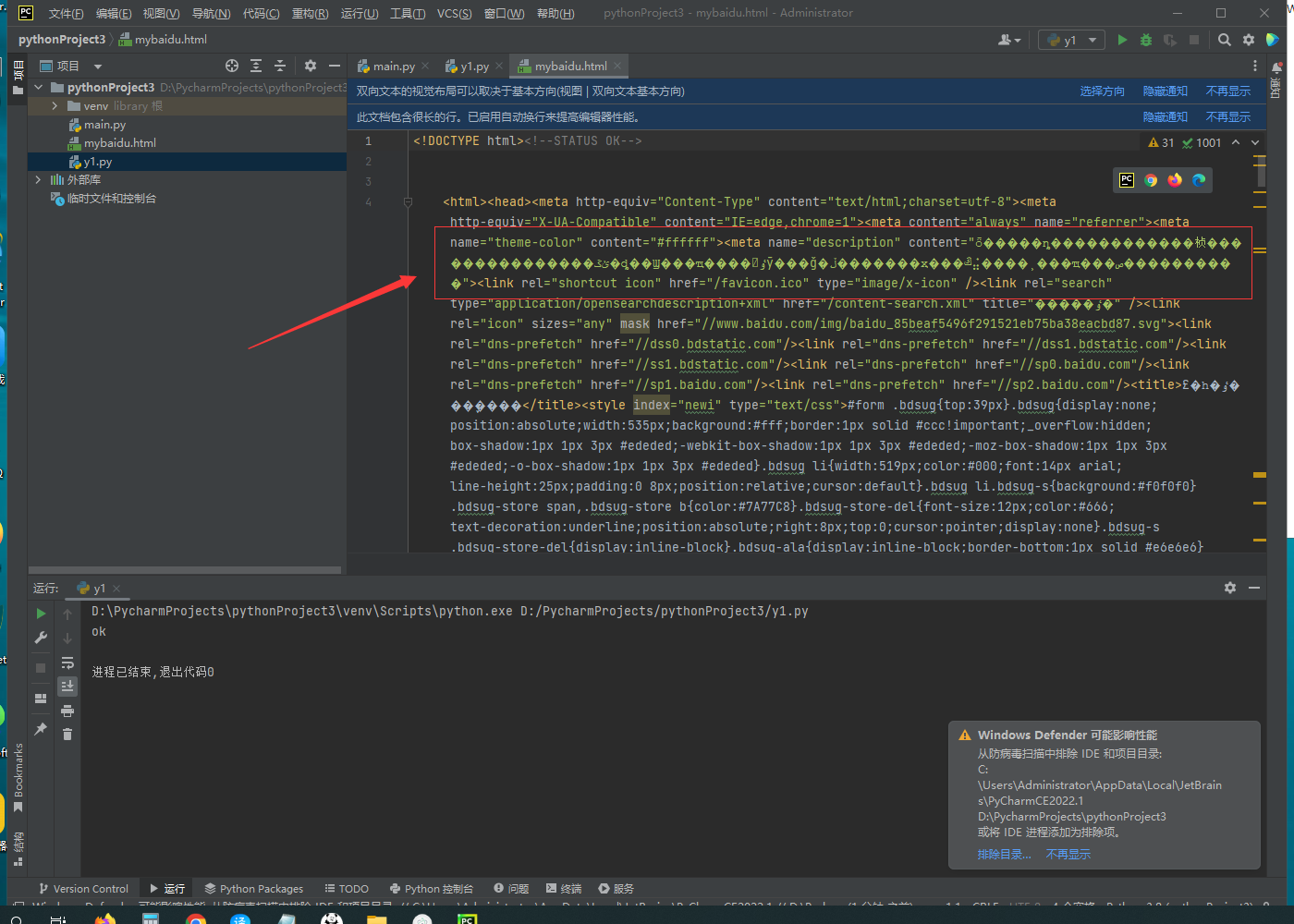This screenshot has width=1294, height=924.
Task: Open page in Firefox browser icon
Action: [x=1175, y=180]
